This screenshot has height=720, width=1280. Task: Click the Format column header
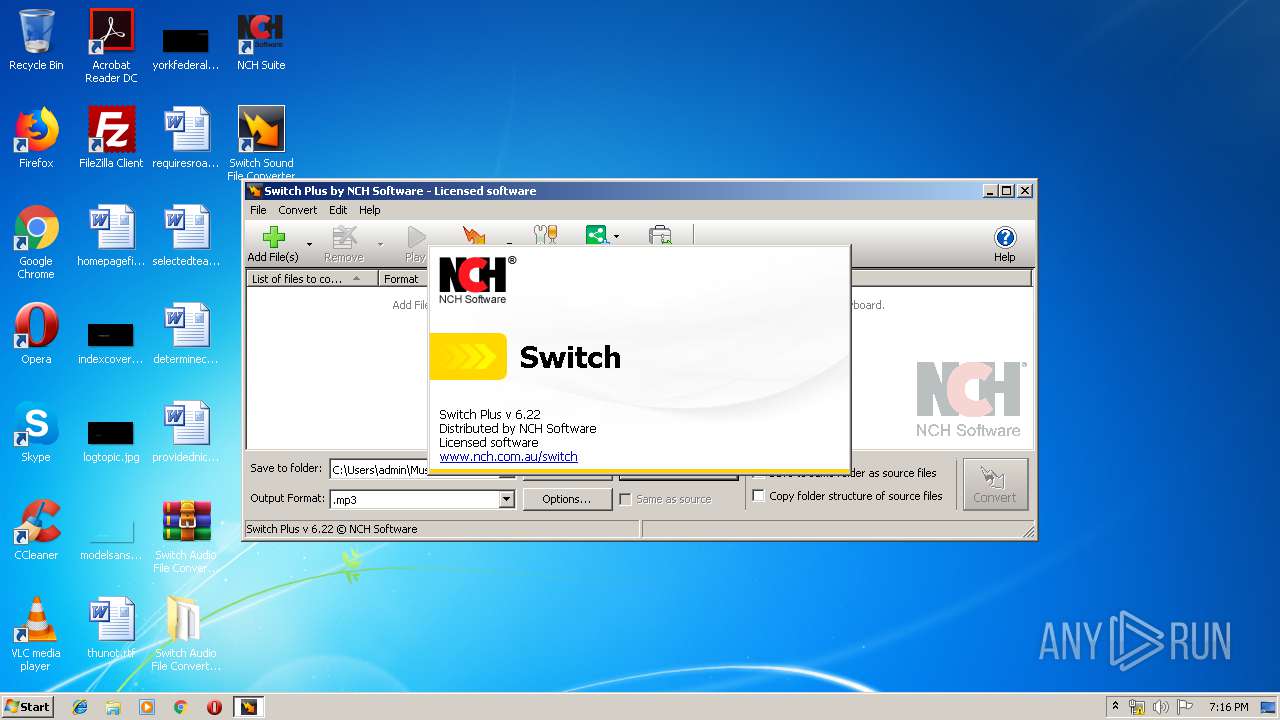[x=403, y=279]
